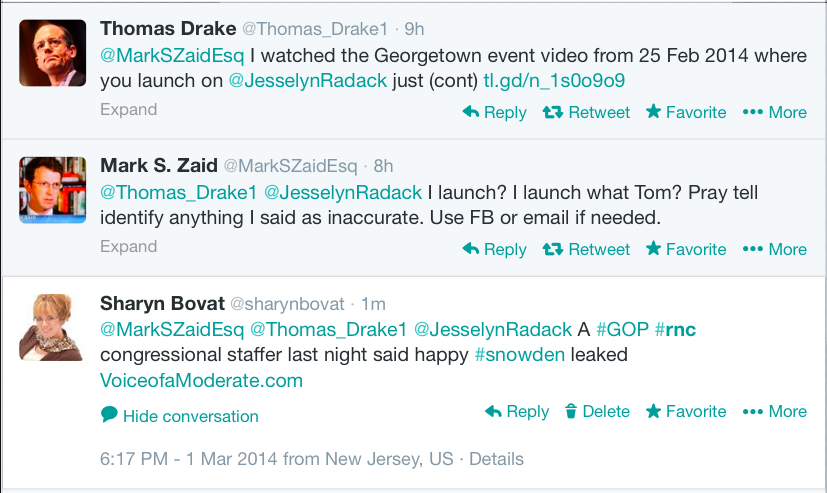This screenshot has width=827, height=493.
Task: Open More options on Thomas Drake's tweet
Action: click(774, 112)
